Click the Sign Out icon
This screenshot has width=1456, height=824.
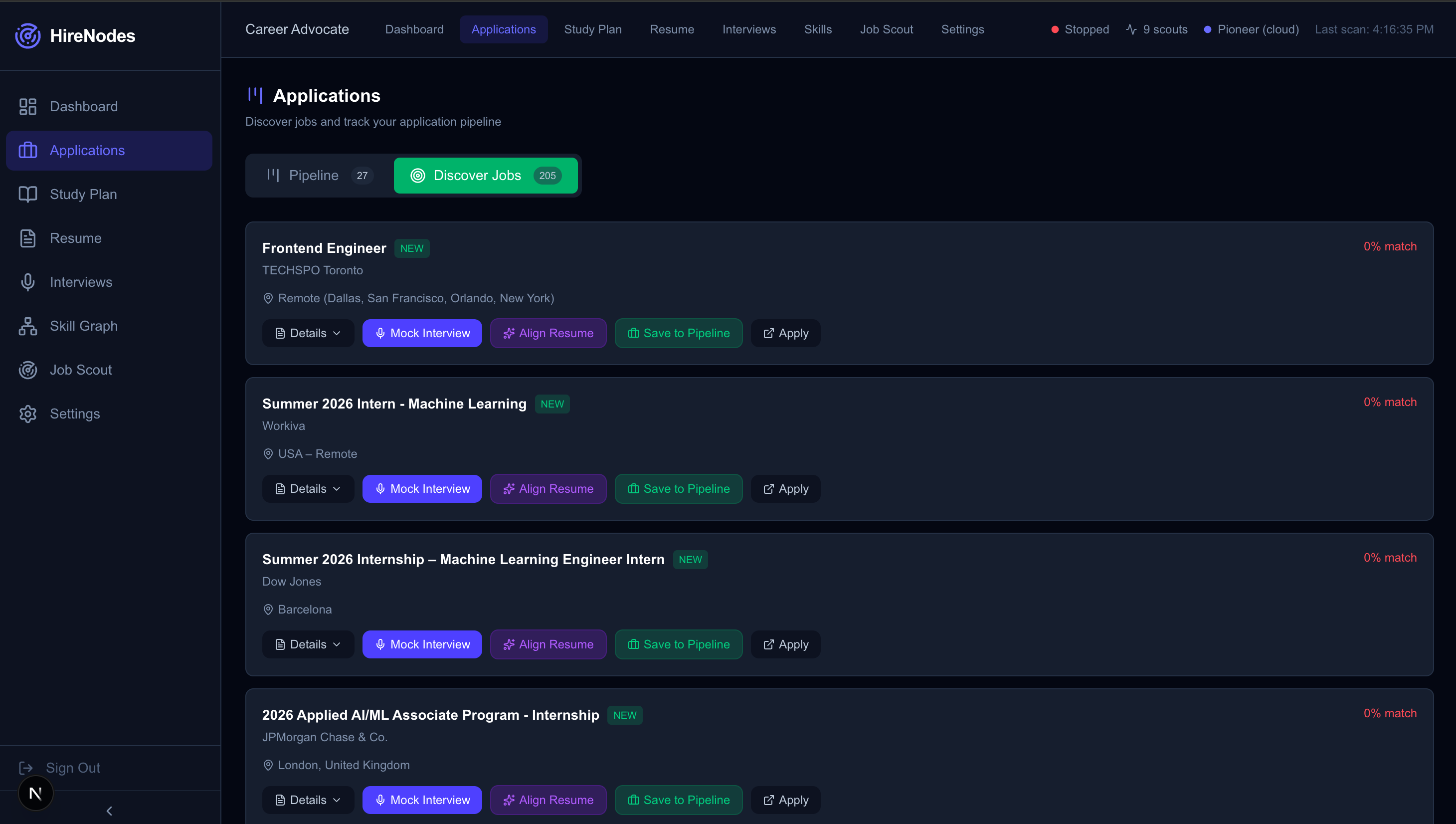(26, 768)
